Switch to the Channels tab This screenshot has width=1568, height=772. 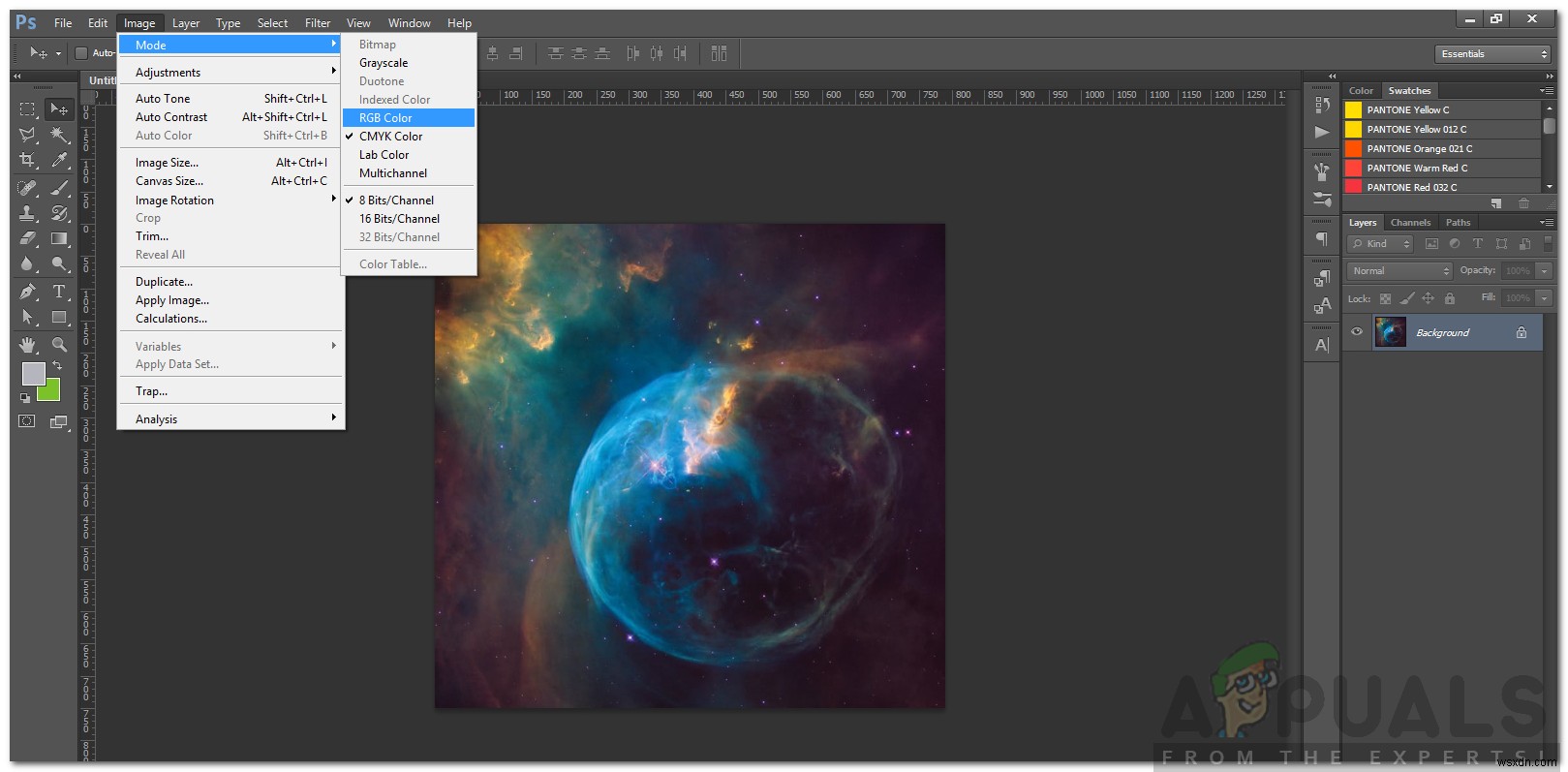[1410, 223]
